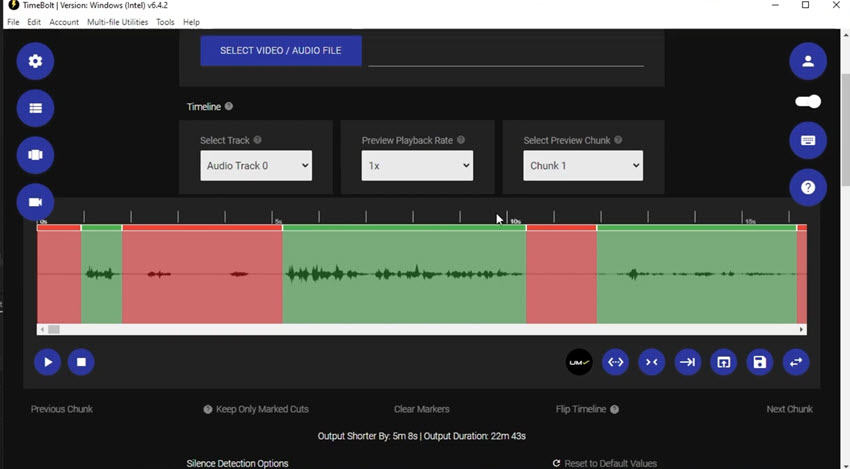Click Clear Markers

(422, 409)
